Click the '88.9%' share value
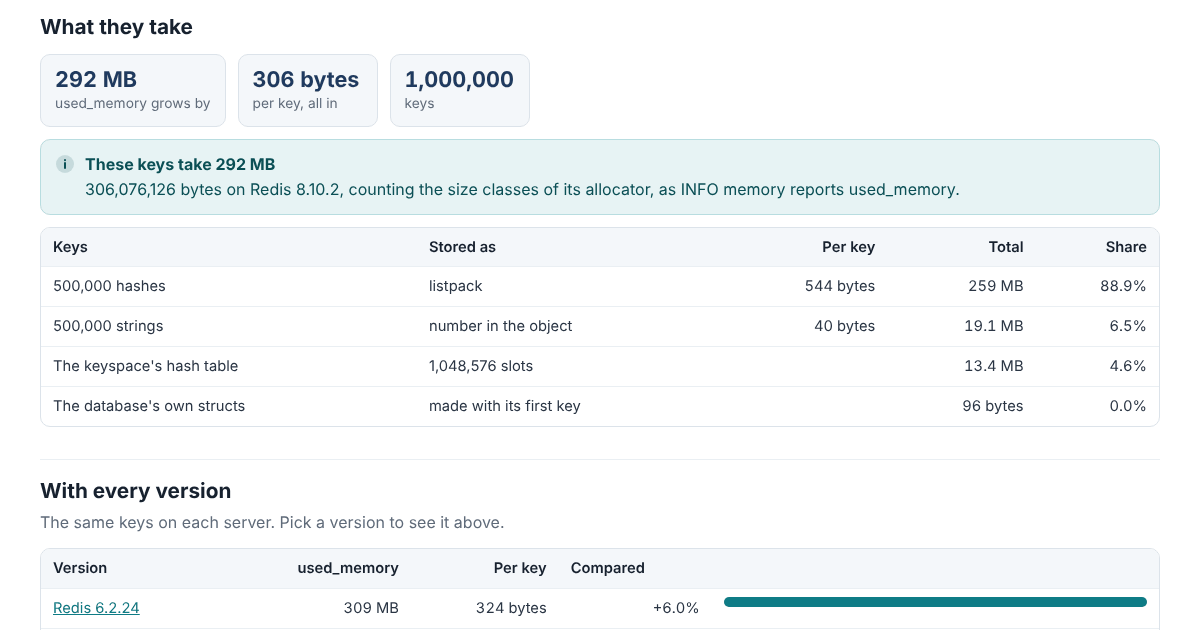1200x630 pixels. click(x=1123, y=286)
